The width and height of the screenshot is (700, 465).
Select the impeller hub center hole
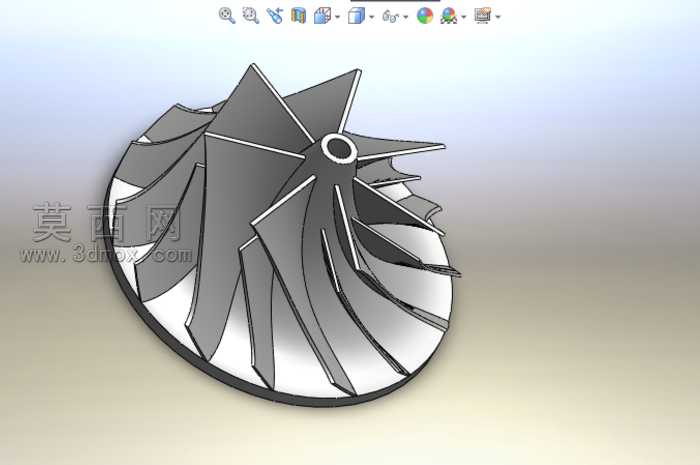[x=339, y=148]
